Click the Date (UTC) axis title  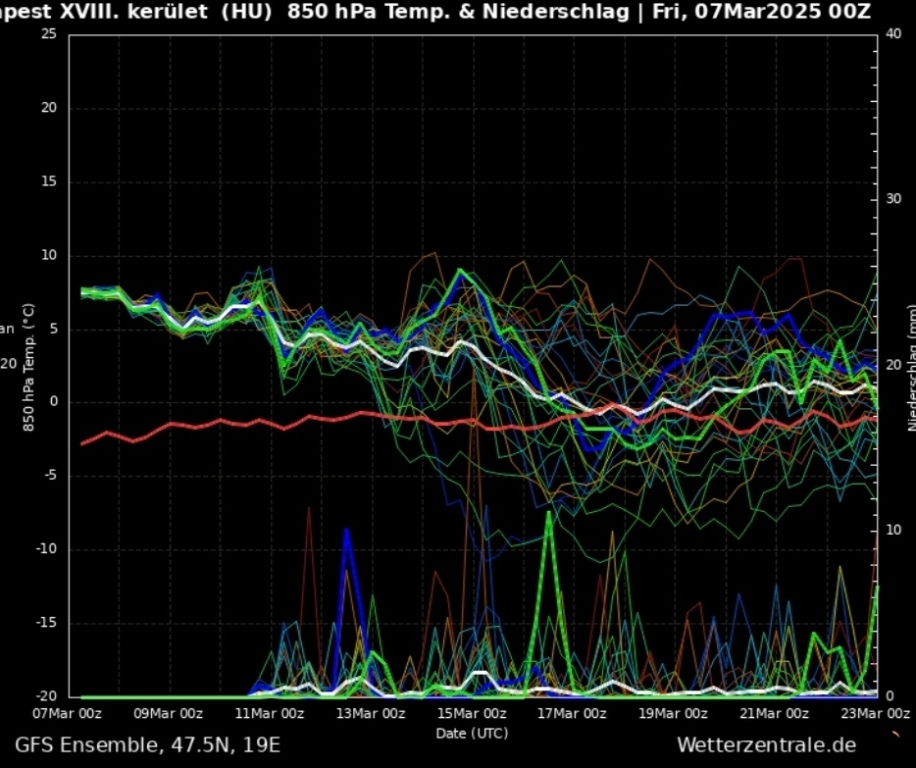471,733
